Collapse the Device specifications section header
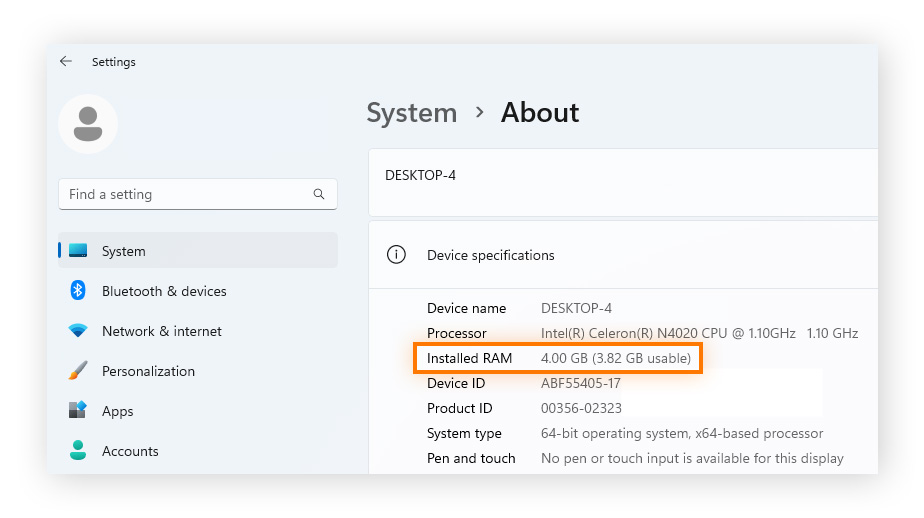This screenshot has width=924, height=518. (x=623, y=255)
